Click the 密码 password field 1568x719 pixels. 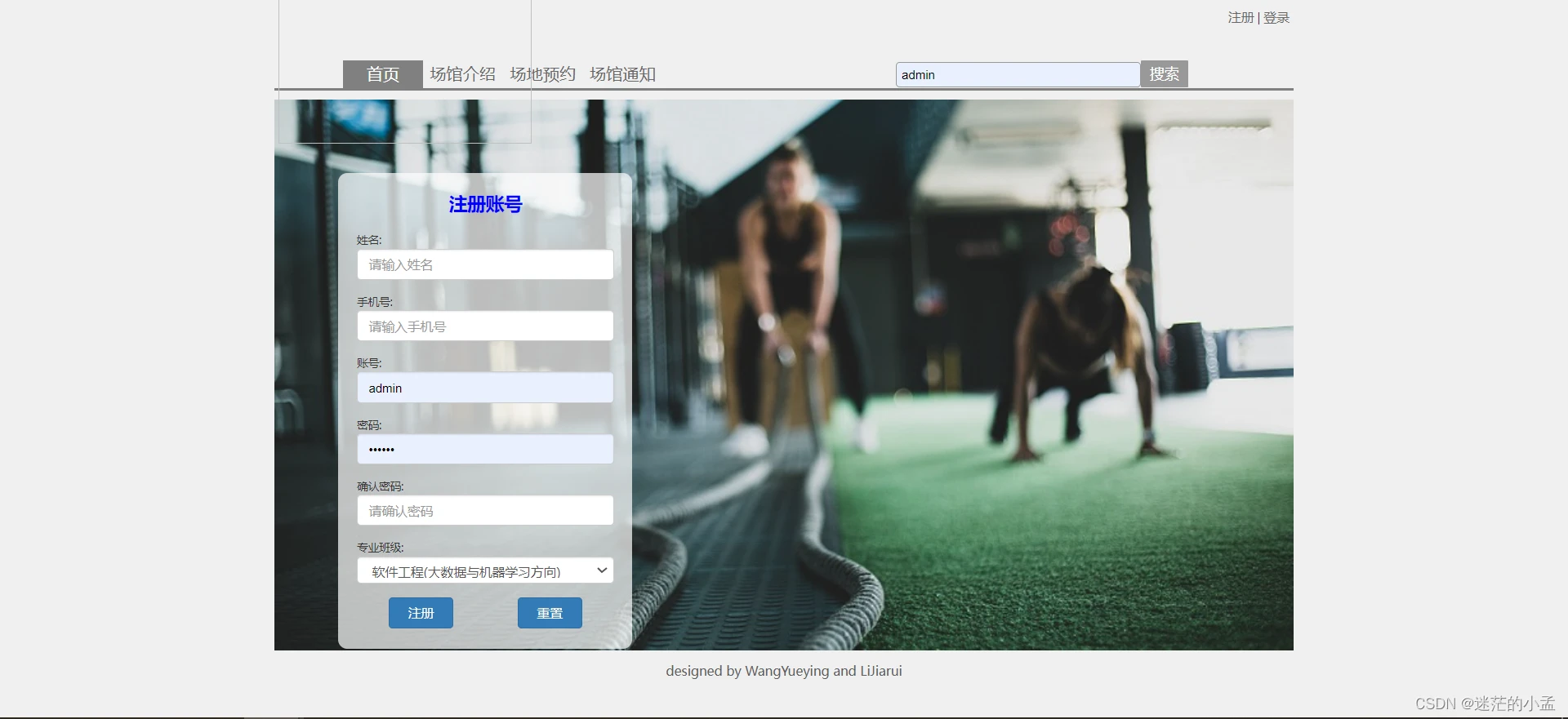[485, 449]
